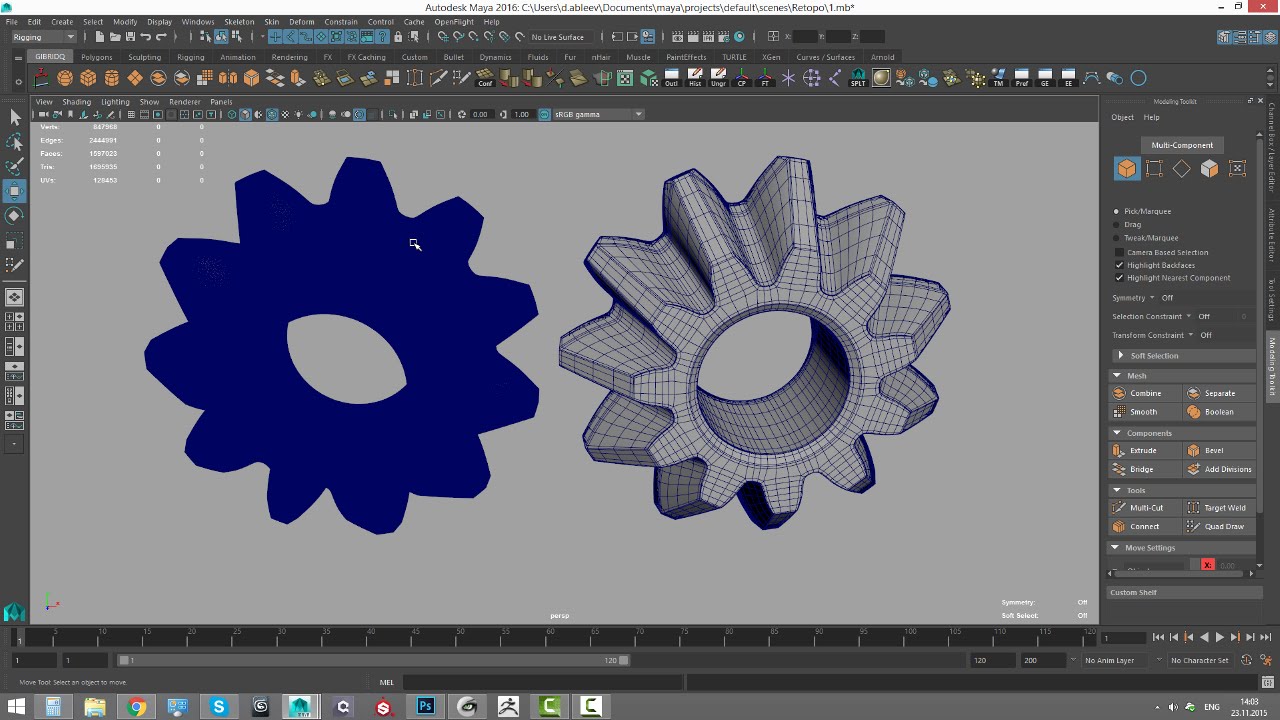Open the Hist shelf shortcut
The image size is (1280, 720).
(x=695, y=78)
